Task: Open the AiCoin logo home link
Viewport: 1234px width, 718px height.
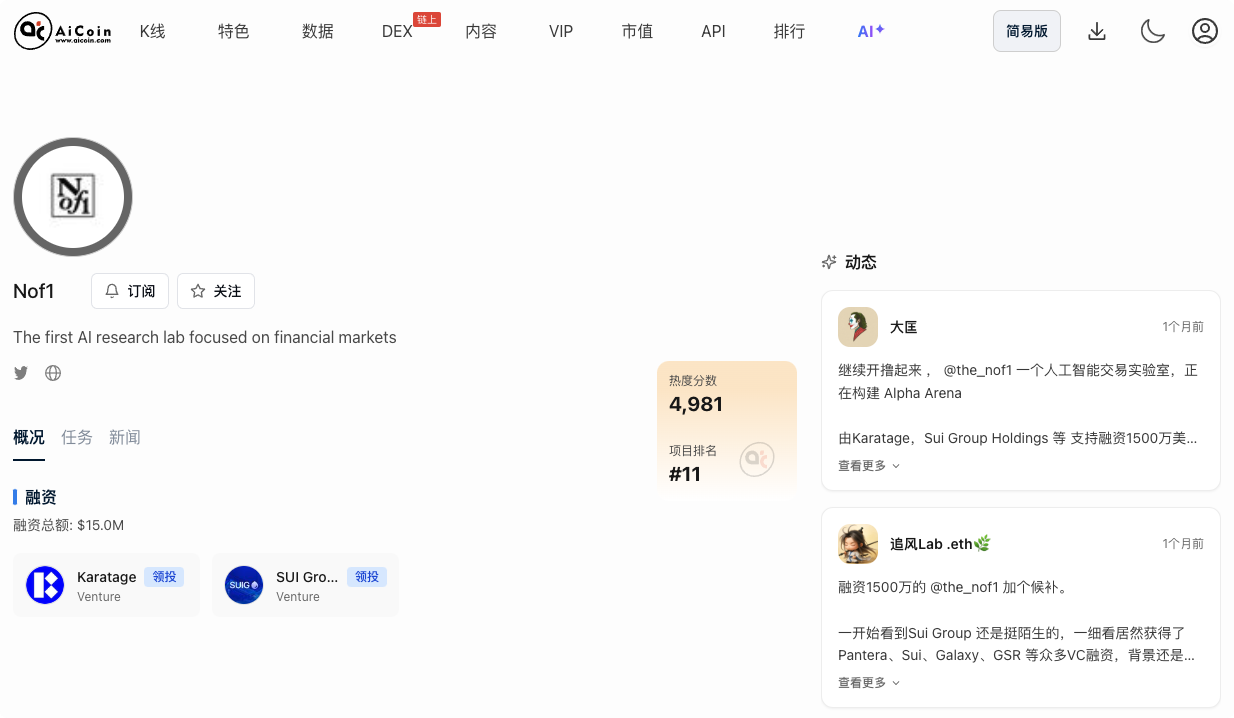Action: (x=63, y=31)
